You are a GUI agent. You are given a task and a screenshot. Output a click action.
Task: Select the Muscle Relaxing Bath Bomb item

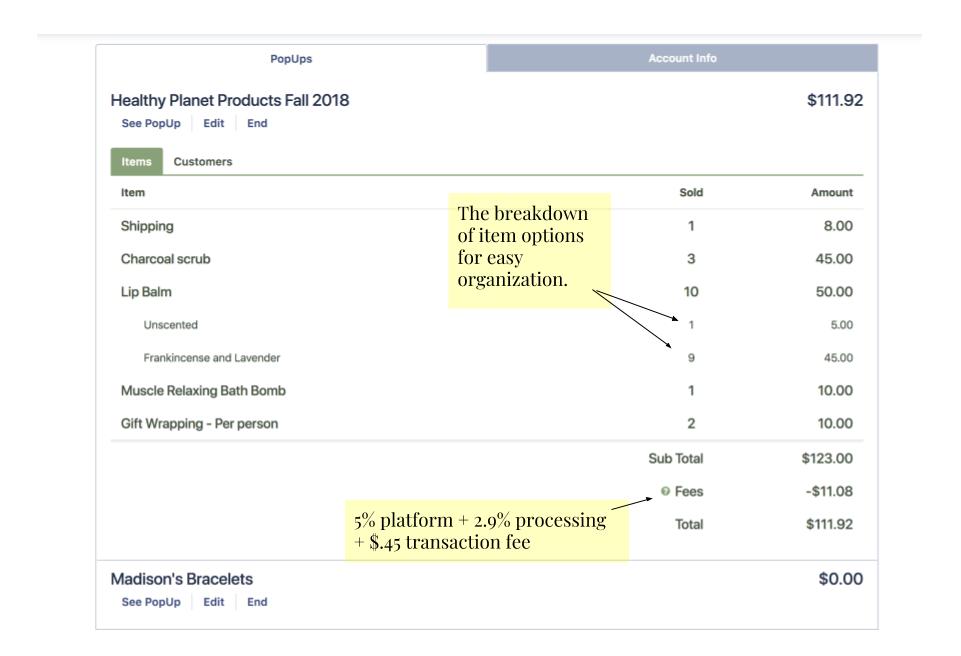(x=203, y=391)
